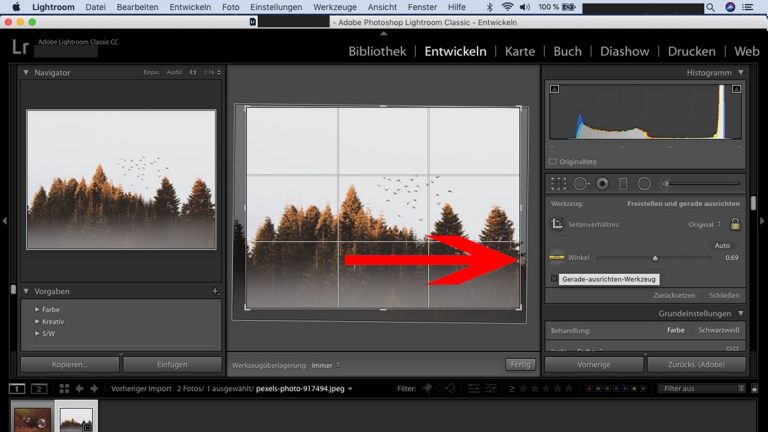Click the crop frame tool beside Seitenverhältnis

point(557,224)
